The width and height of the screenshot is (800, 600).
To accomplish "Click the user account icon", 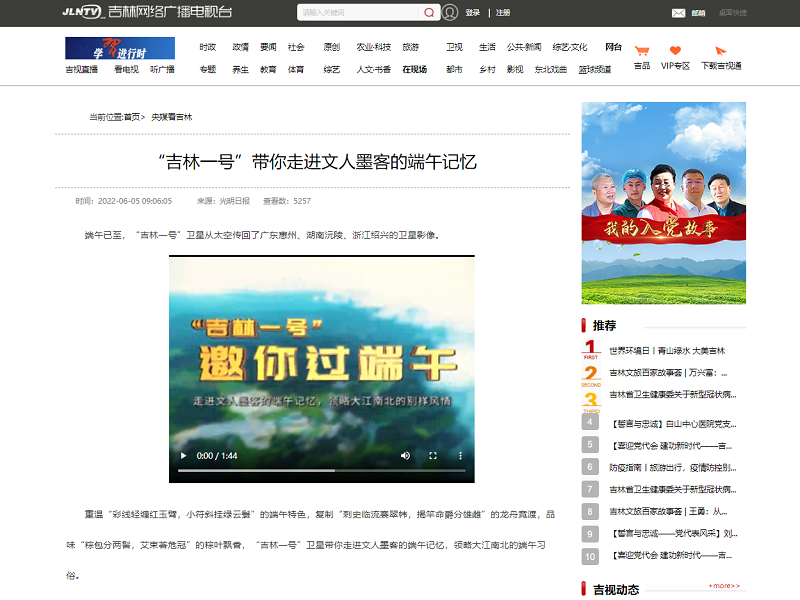I will [x=450, y=13].
